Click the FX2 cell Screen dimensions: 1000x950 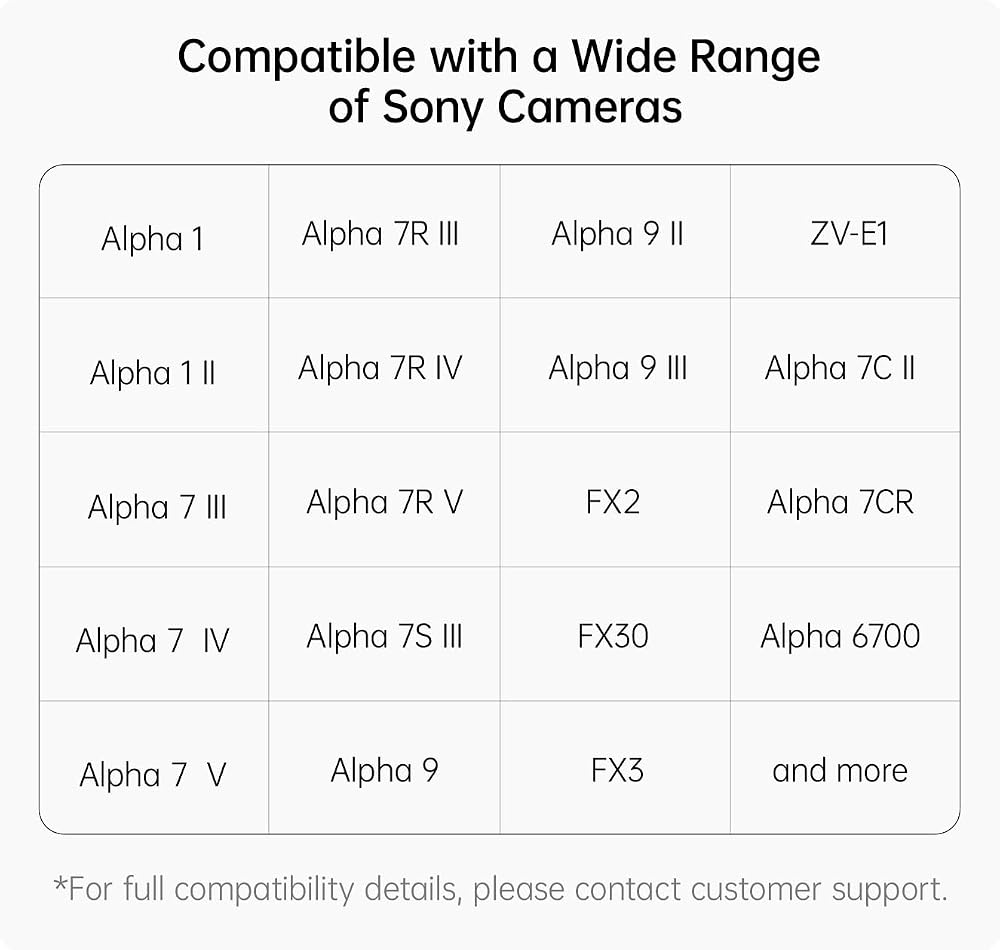coord(615,500)
